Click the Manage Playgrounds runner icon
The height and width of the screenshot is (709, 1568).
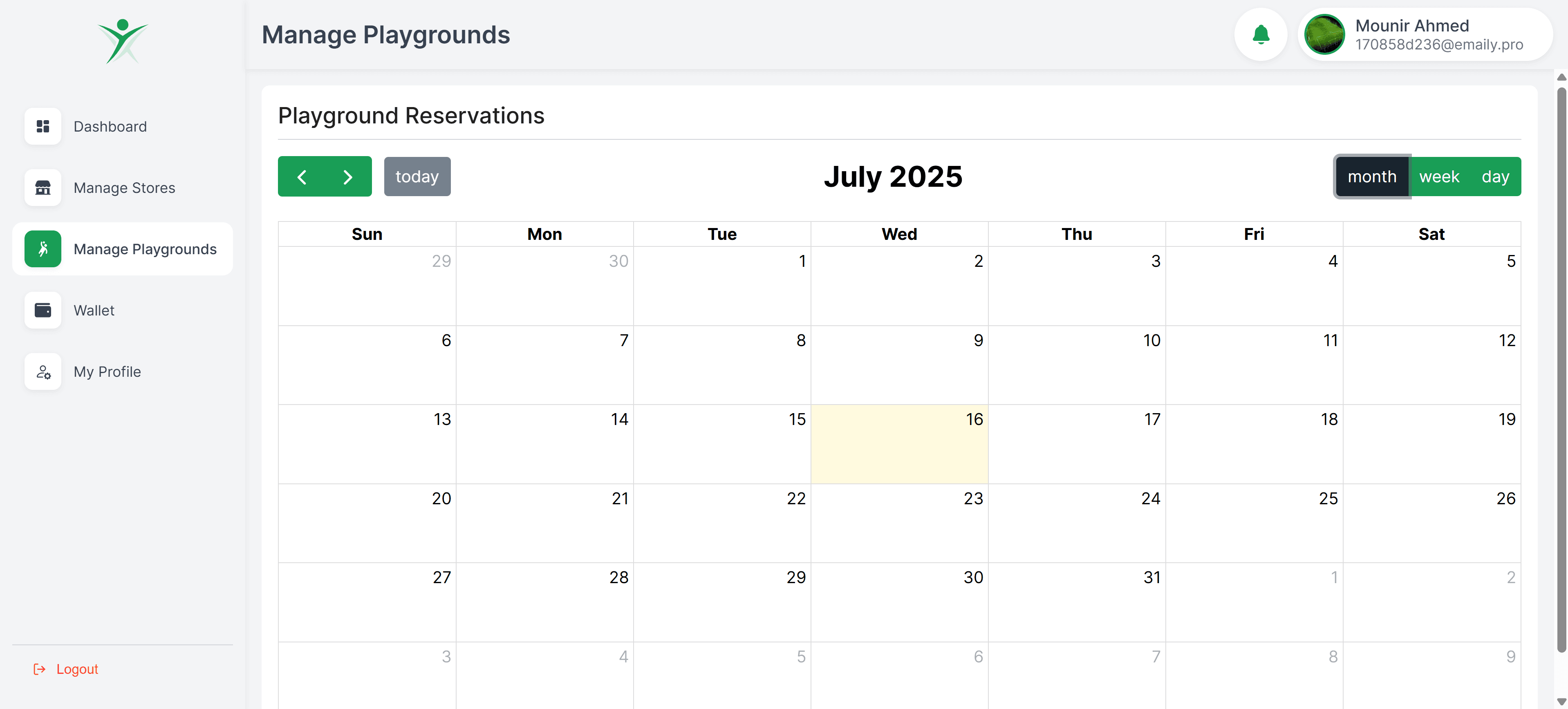click(43, 249)
